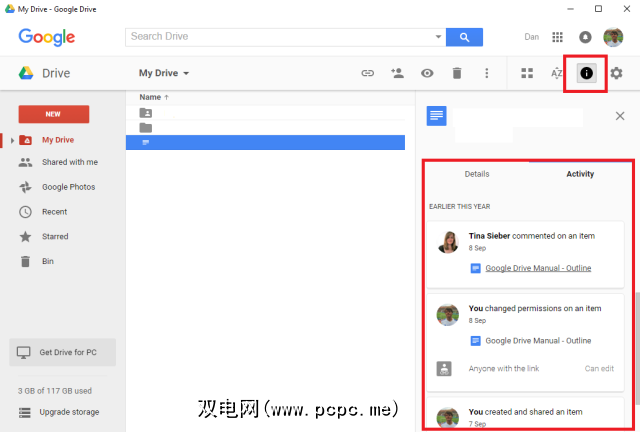The image size is (640, 432).
Task: Close the details pane
Action: point(620,116)
